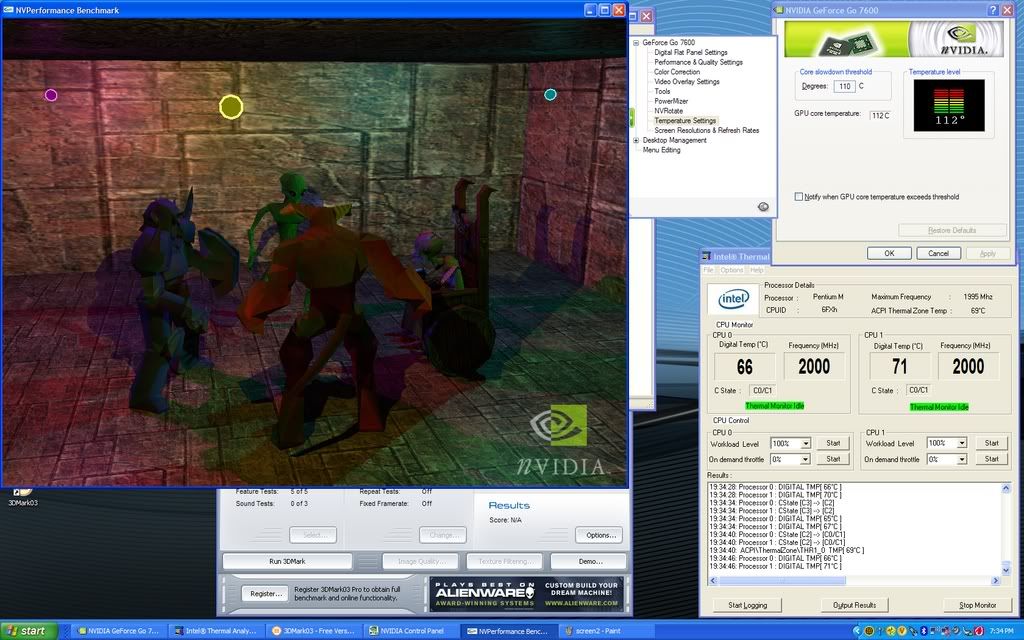
Task: Start the CPU 1 Workload Level test
Action: point(991,443)
